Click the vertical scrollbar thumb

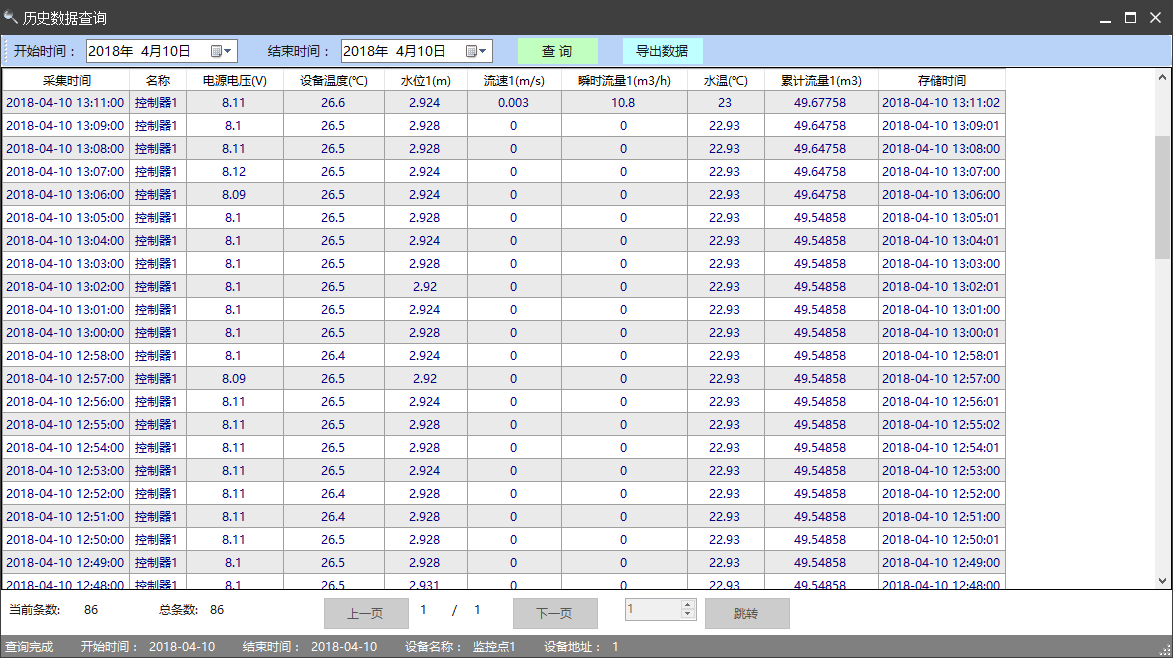1163,197
